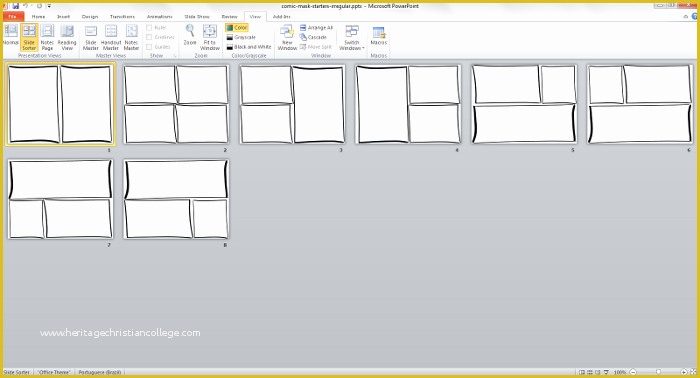Click Move Split in Window group
700x378 pixels.
click(x=316, y=47)
